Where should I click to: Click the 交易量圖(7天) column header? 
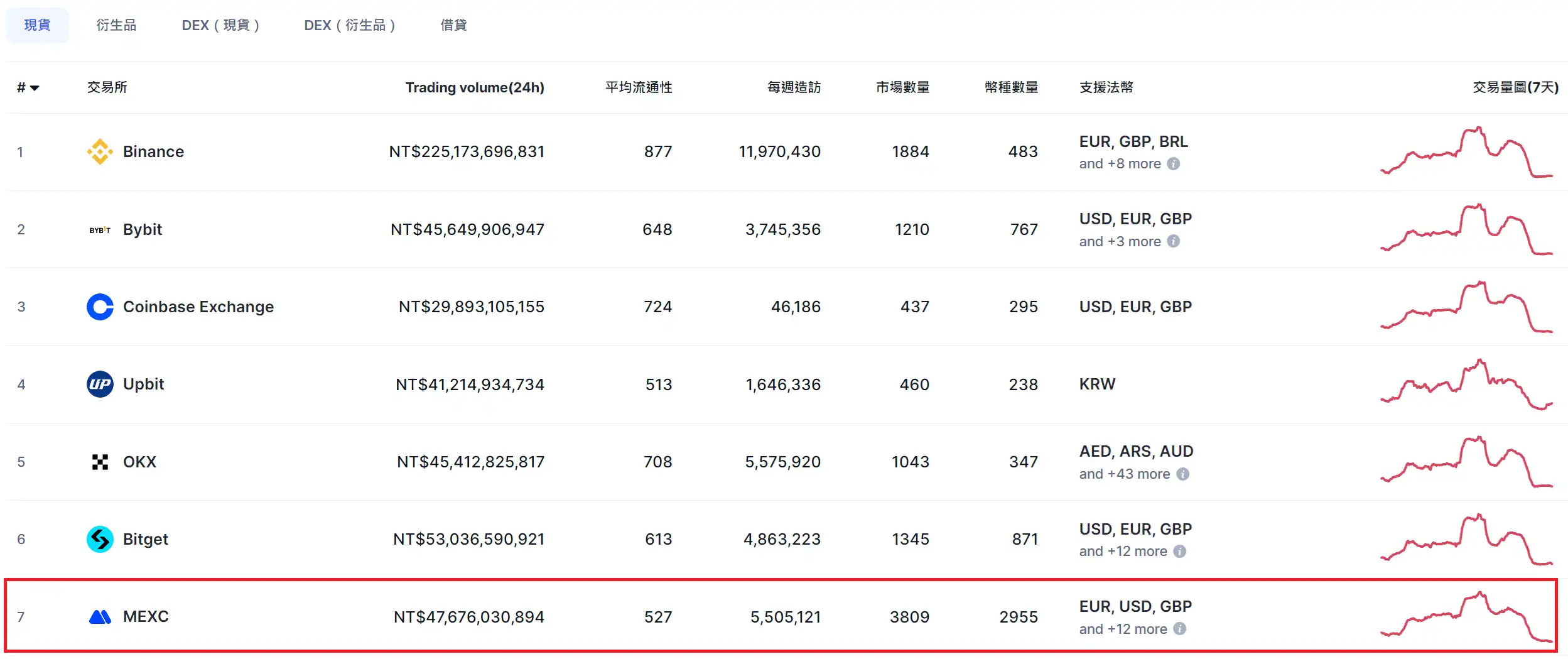click(1515, 87)
